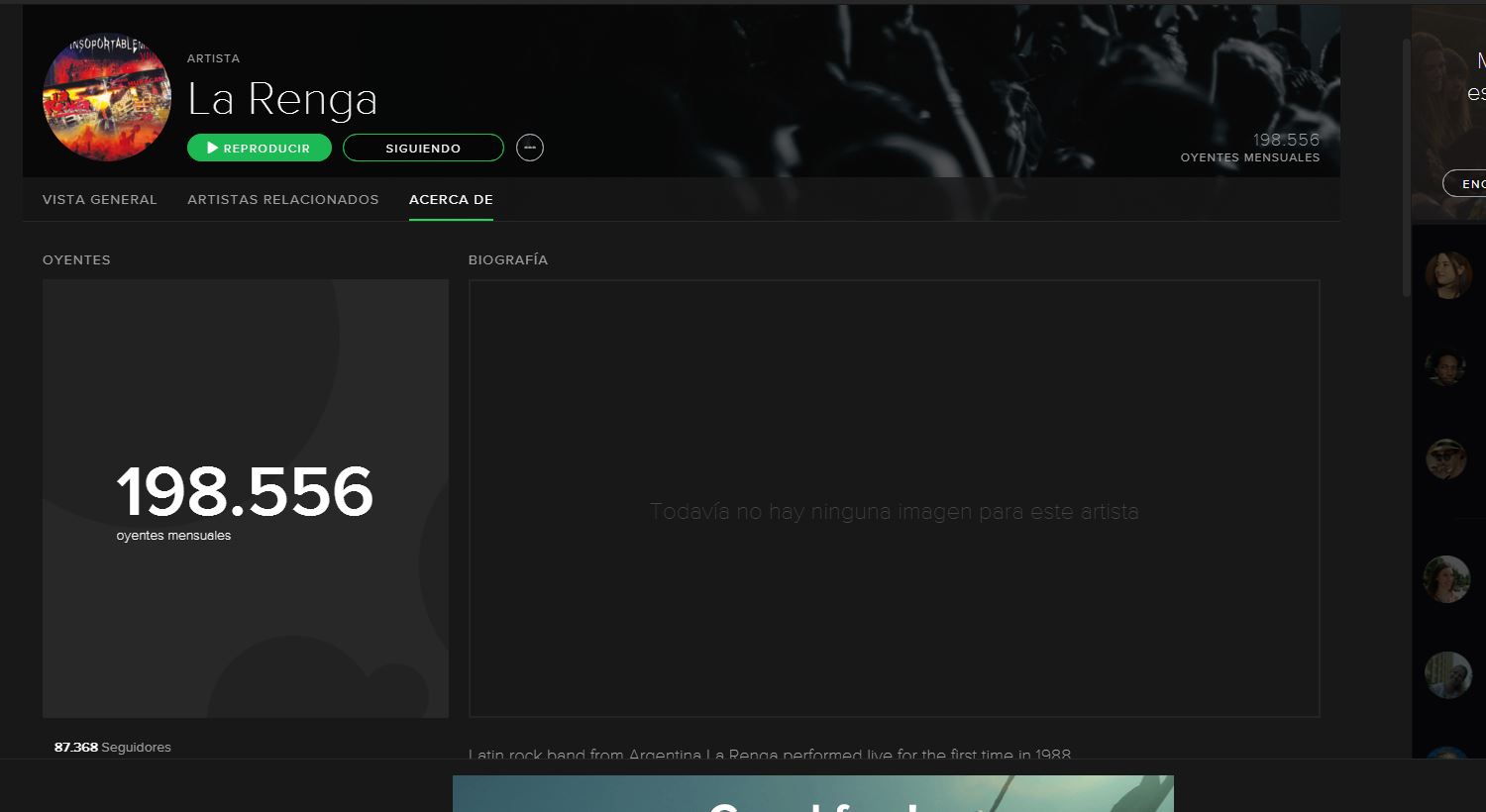Play La Renga with the Reproducir button
Screen dimensions: 1486x812
click(x=260, y=148)
